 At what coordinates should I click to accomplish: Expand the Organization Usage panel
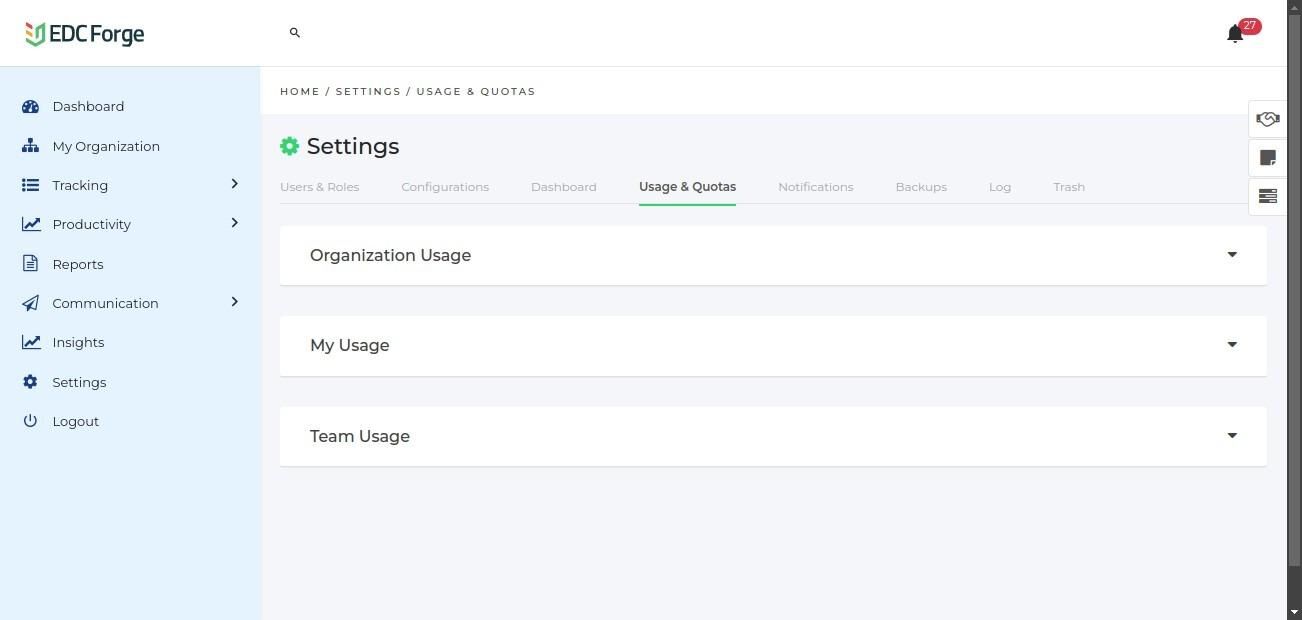(x=1232, y=255)
